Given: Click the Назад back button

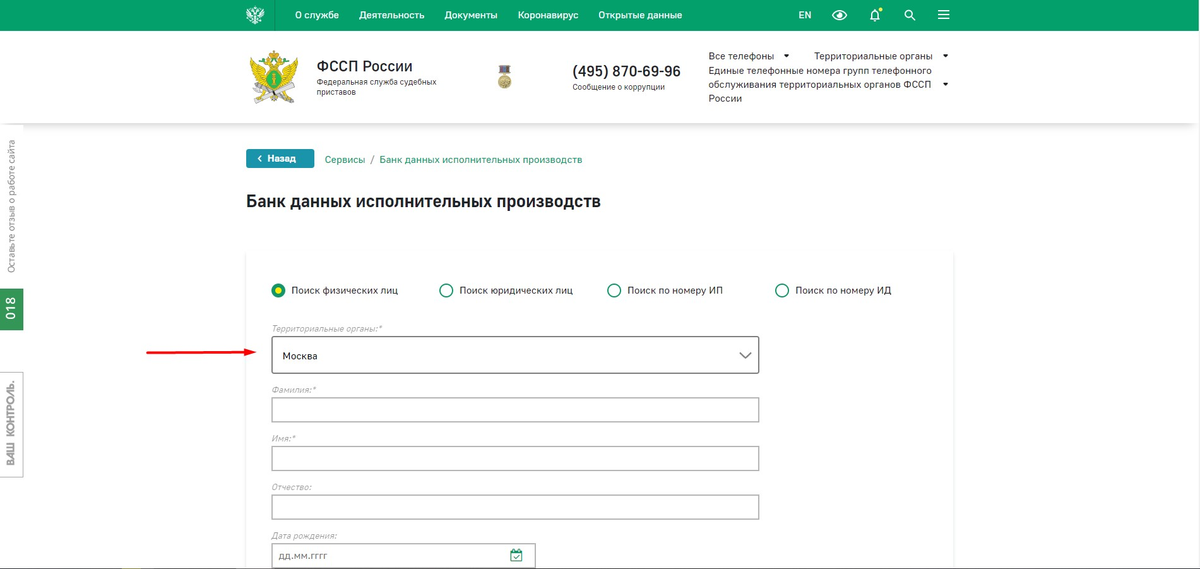Looking at the screenshot, I should [x=280, y=158].
